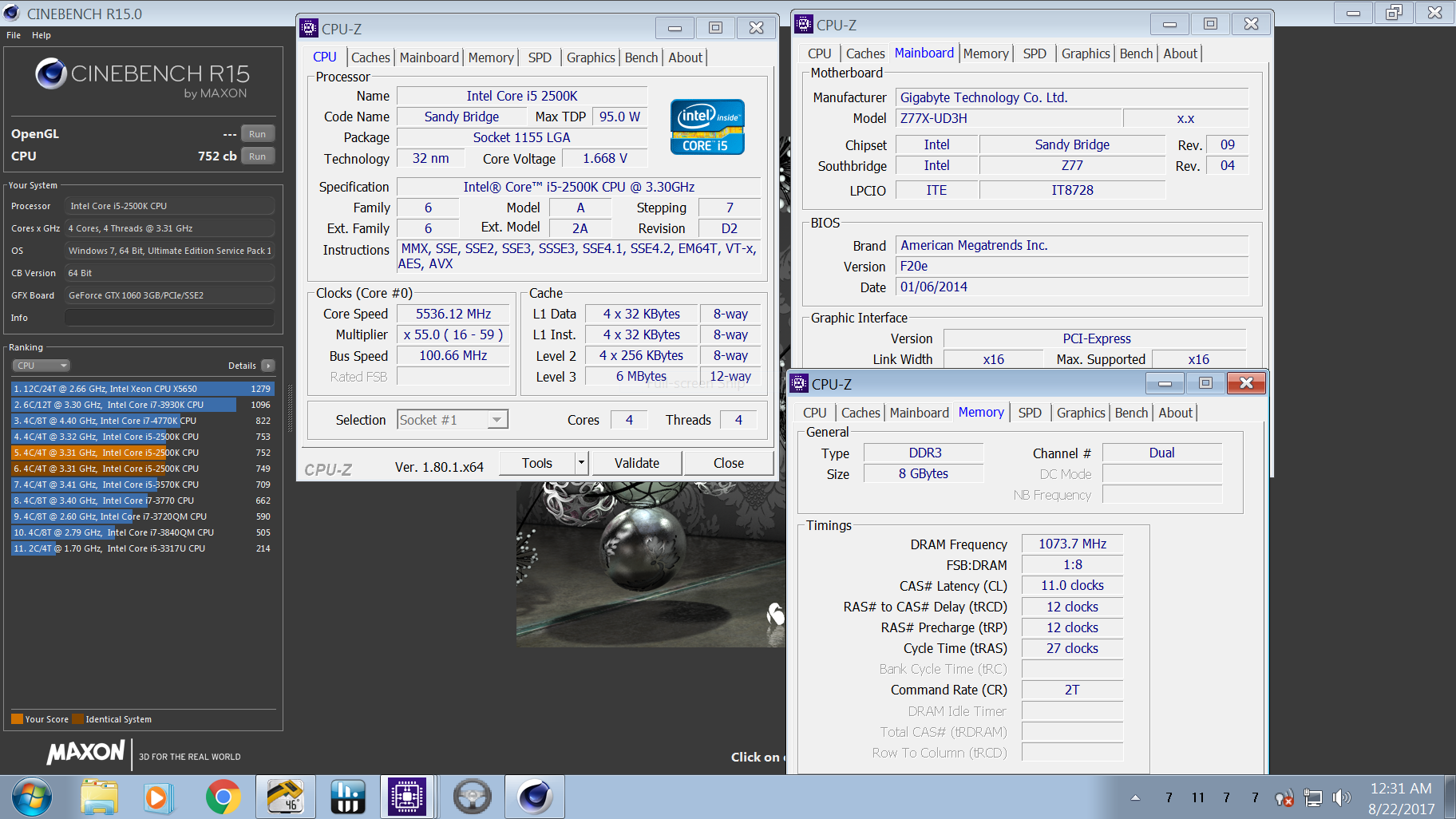Open Windows Explorer from taskbar

point(99,797)
